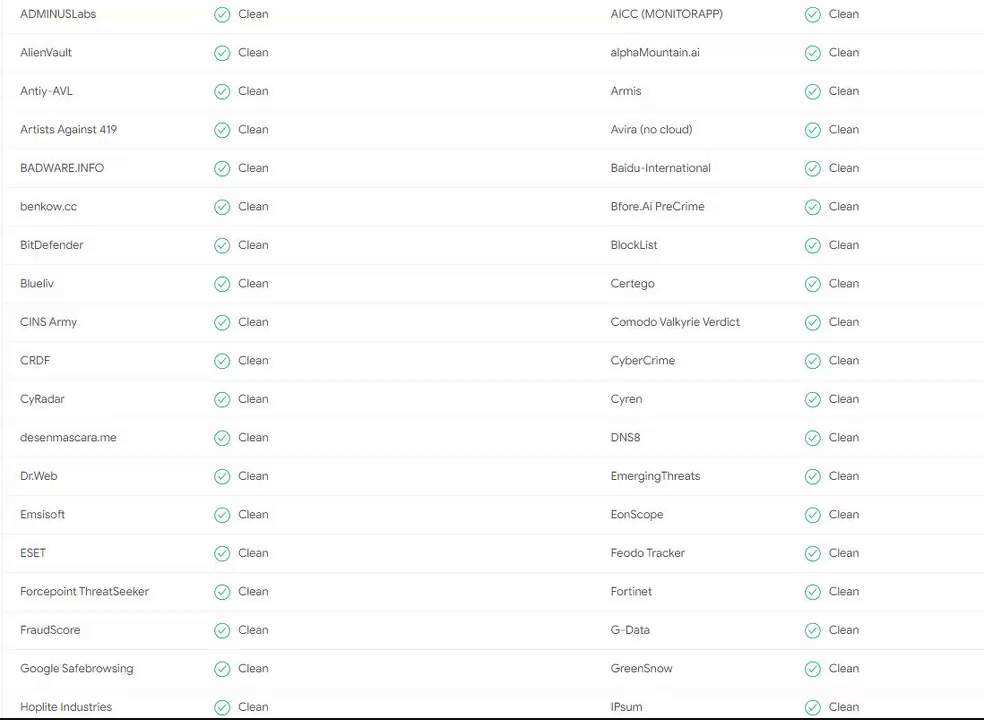Click the Blueliv clean status icon

pyautogui.click(x=222, y=284)
